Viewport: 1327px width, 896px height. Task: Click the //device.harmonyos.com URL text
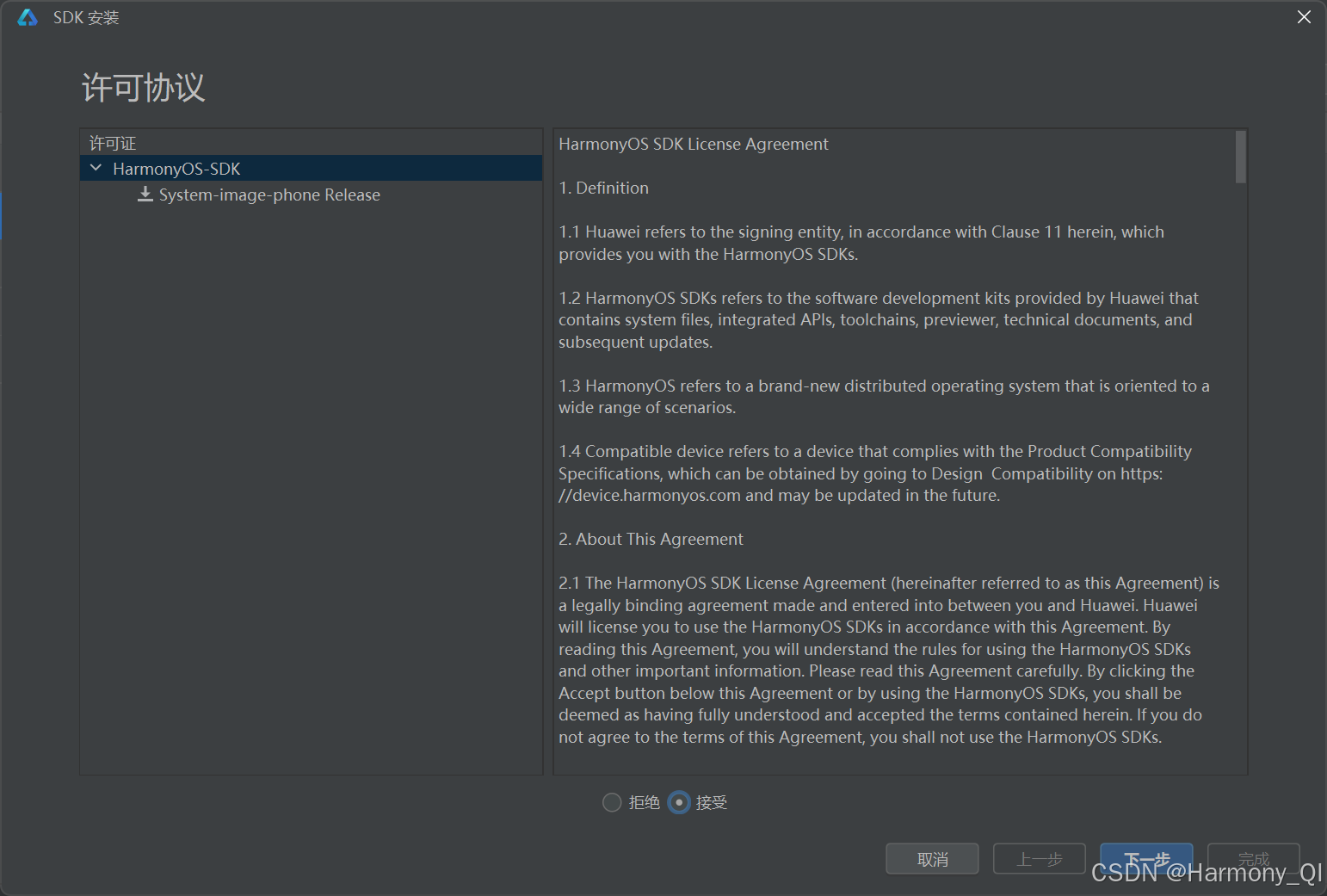pyautogui.click(x=649, y=495)
